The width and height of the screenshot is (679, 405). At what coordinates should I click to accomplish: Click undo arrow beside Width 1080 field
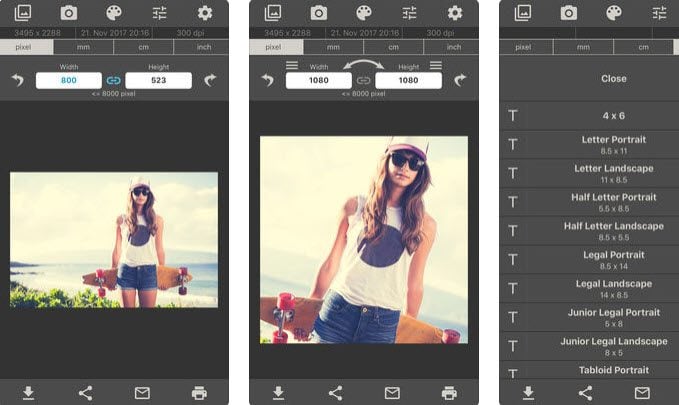point(268,80)
